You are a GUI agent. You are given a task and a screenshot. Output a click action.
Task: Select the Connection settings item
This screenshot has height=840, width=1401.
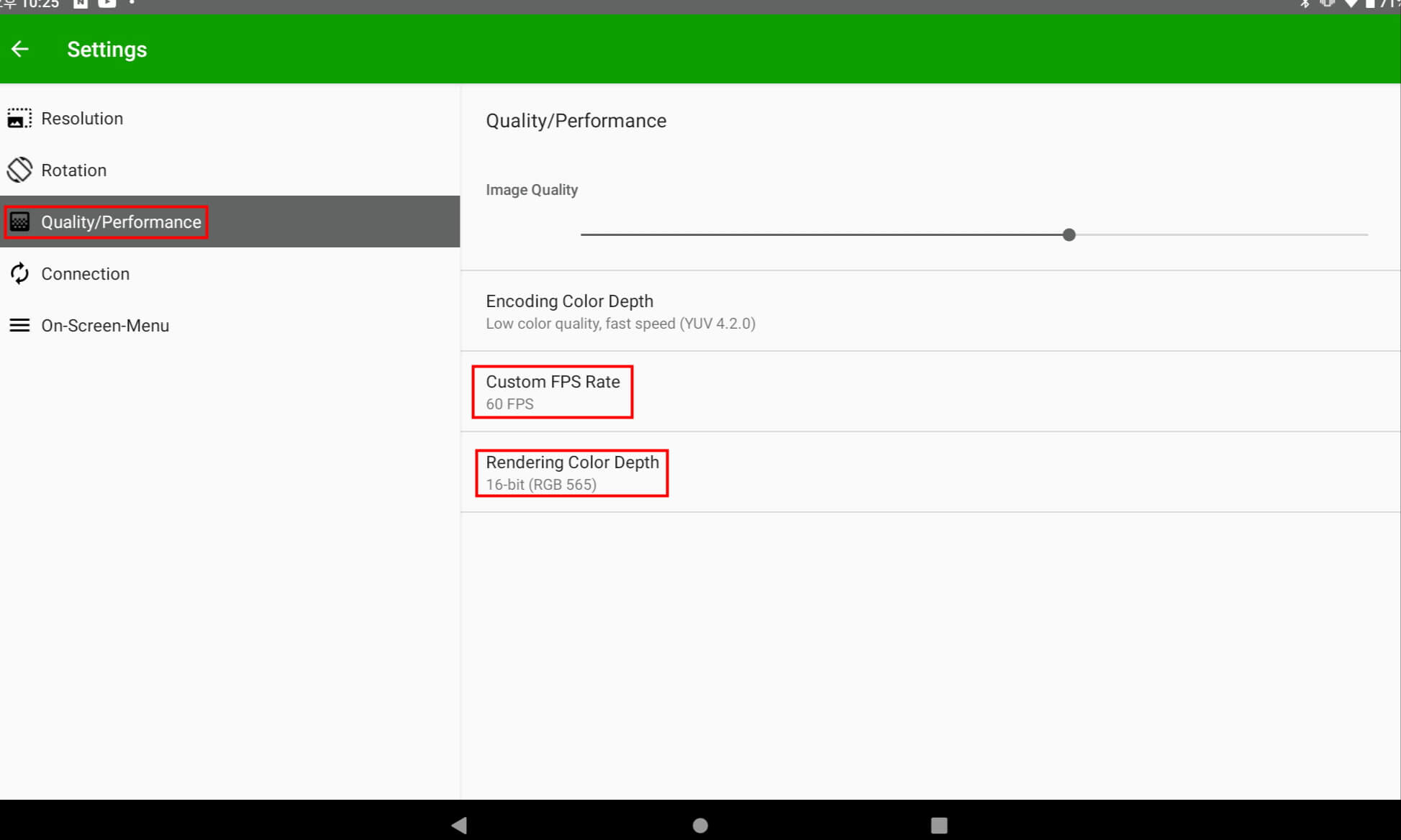point(85,273)
